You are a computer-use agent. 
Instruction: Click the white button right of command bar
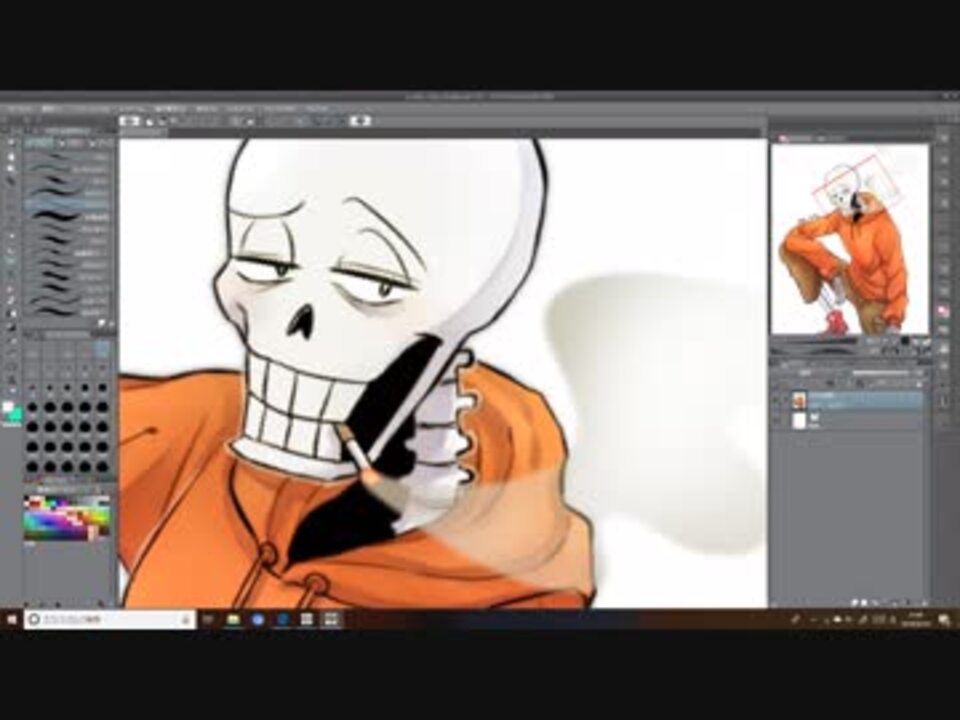361,121
